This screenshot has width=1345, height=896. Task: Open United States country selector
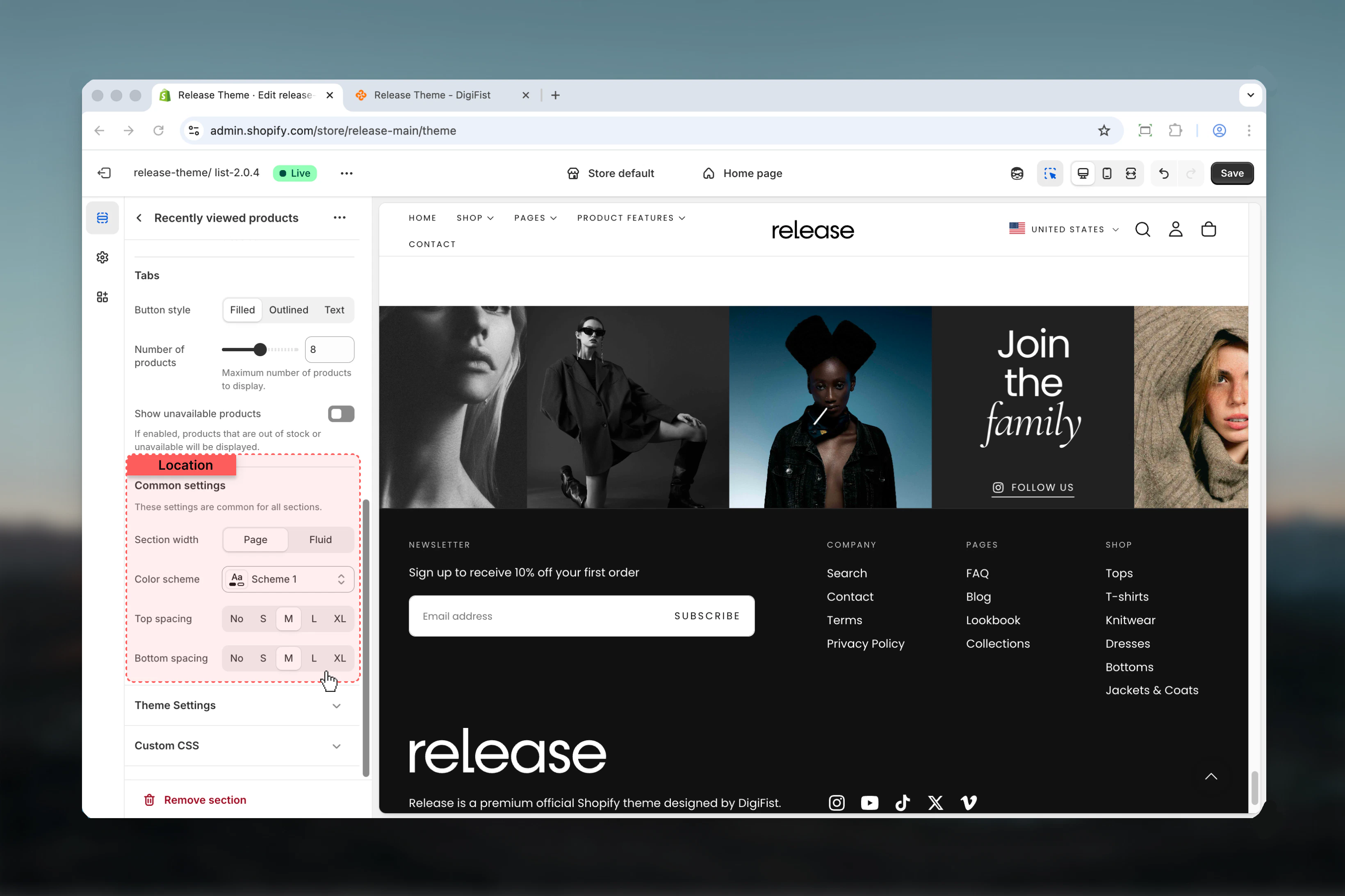1063,229
